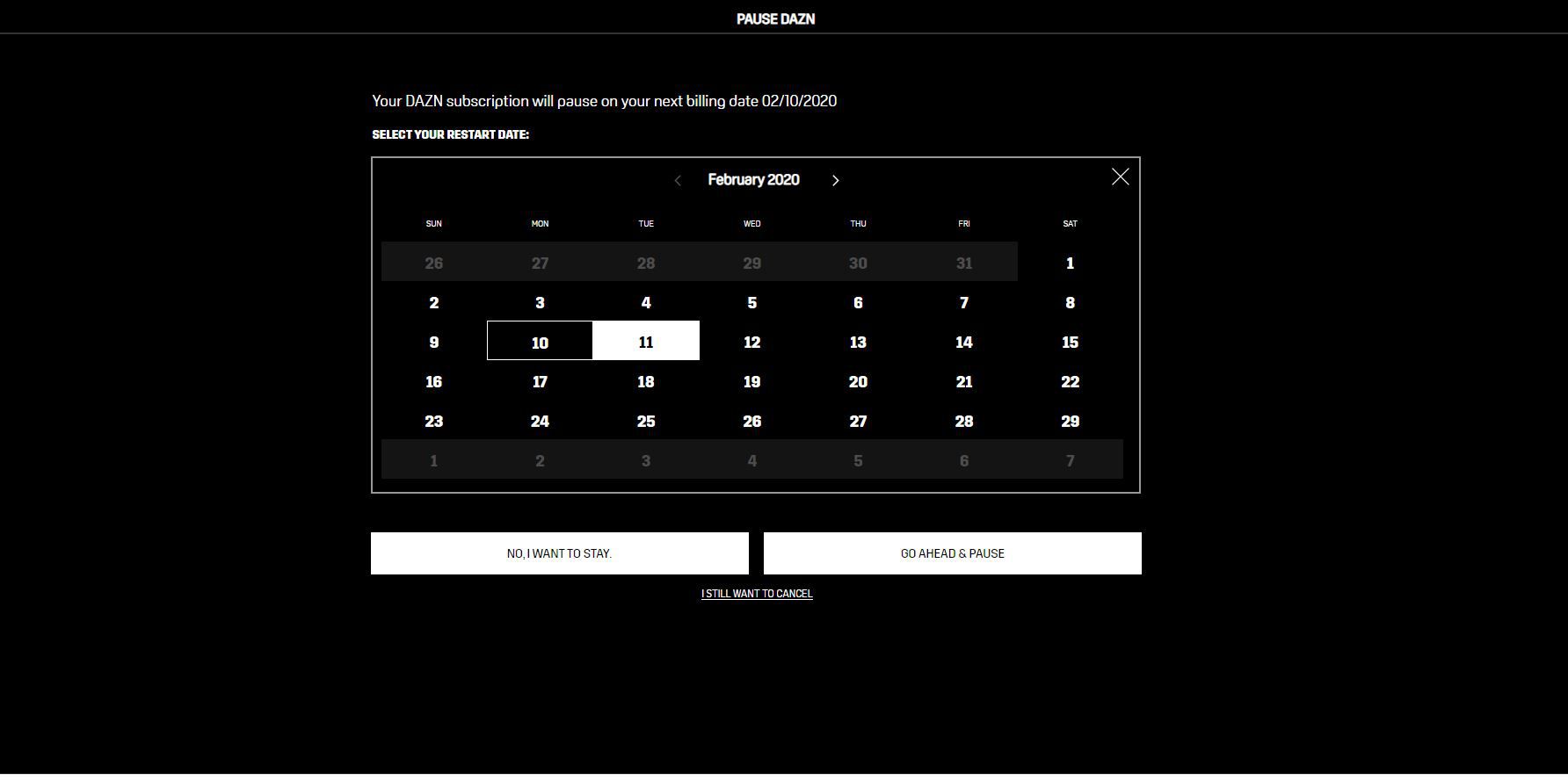Go to the next month

pyautogui.click(x=835, y=180)
